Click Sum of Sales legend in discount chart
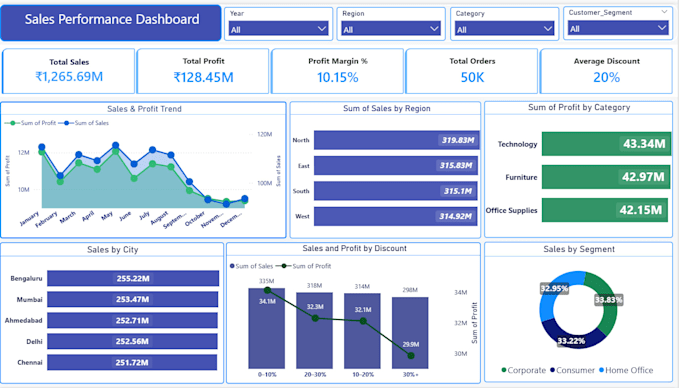The height and width of the screenshot is (388, 680). 252,266
